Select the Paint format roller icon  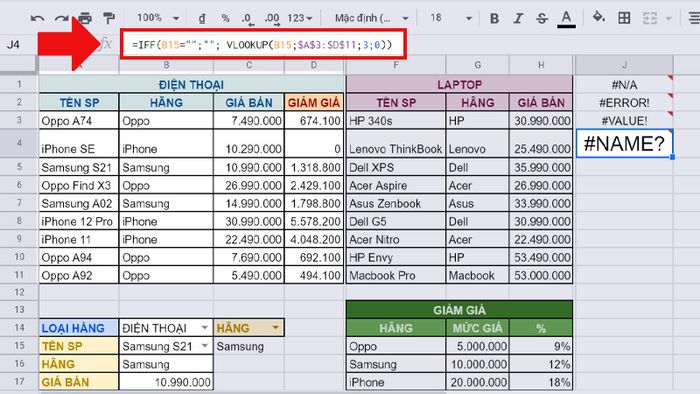click(108, 18)
